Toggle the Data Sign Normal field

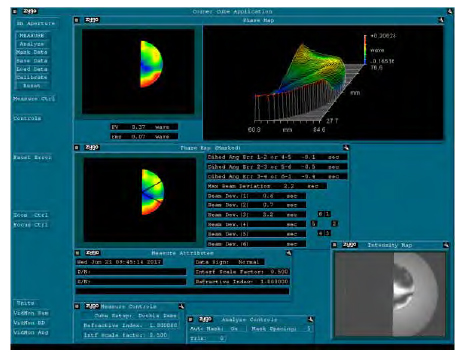click(x=230, y=262)
